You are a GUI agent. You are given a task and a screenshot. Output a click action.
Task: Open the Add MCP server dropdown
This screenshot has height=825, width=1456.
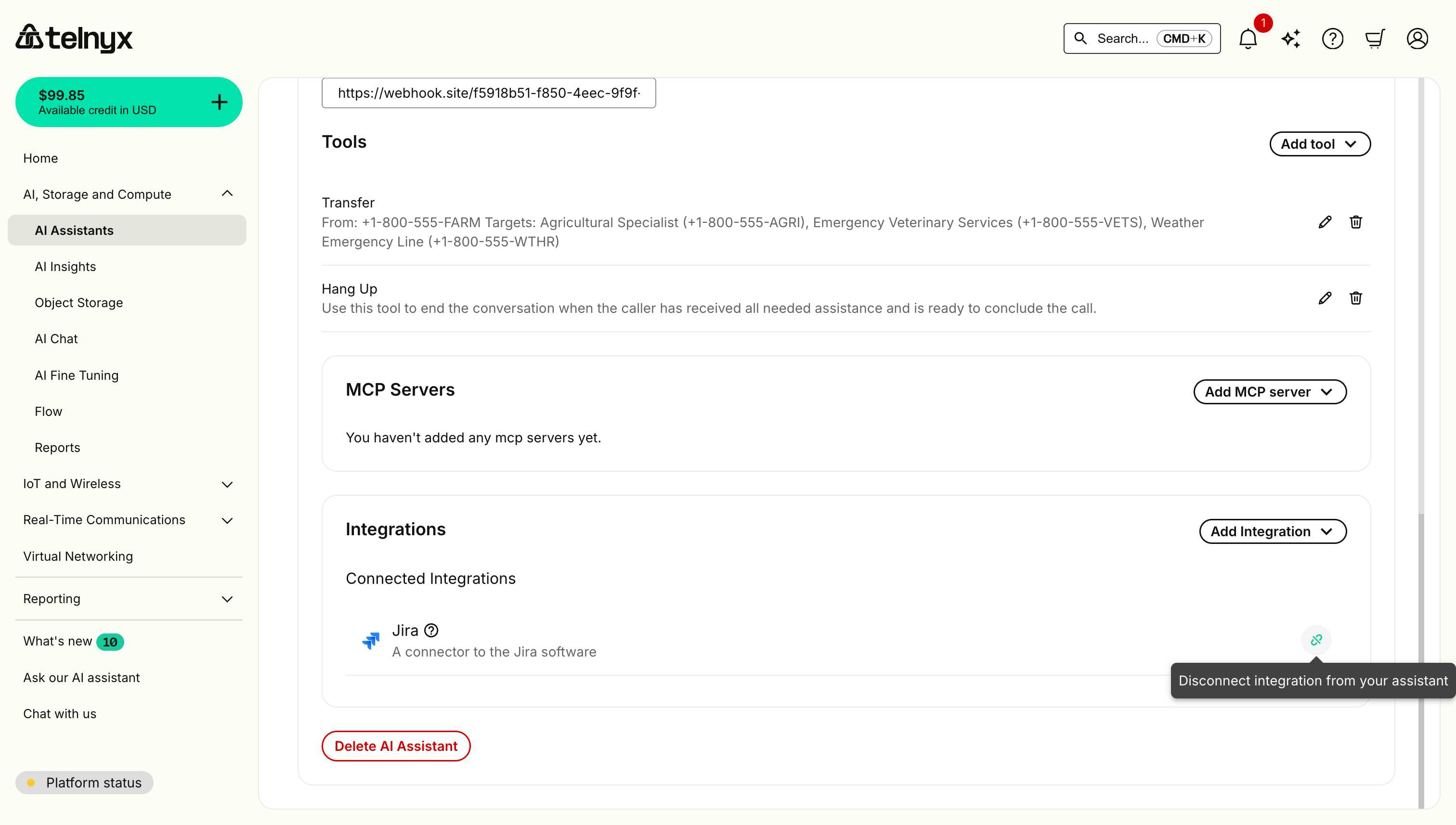(1270, 391)
